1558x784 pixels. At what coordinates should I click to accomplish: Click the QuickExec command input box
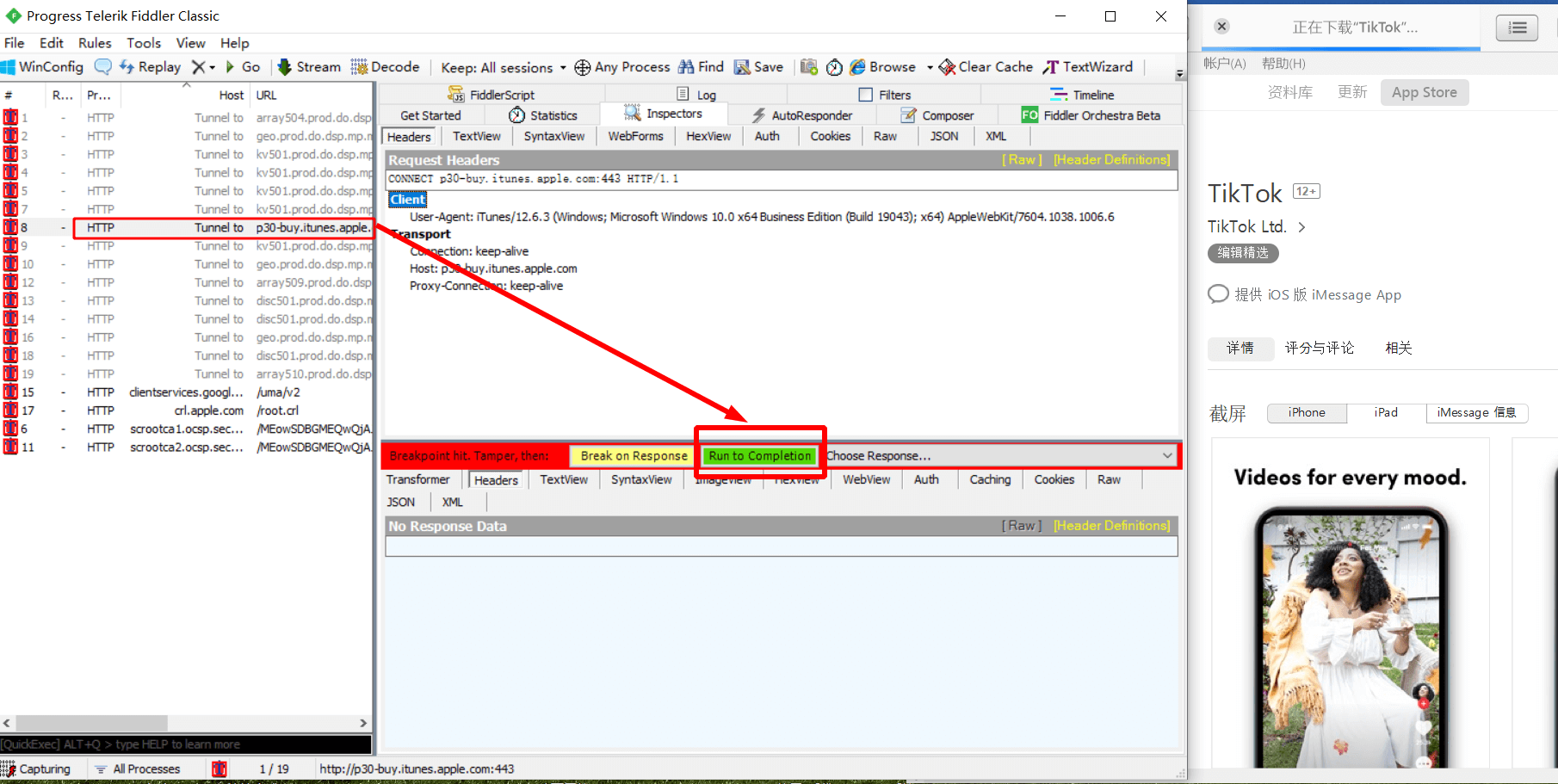coord(186,744)
